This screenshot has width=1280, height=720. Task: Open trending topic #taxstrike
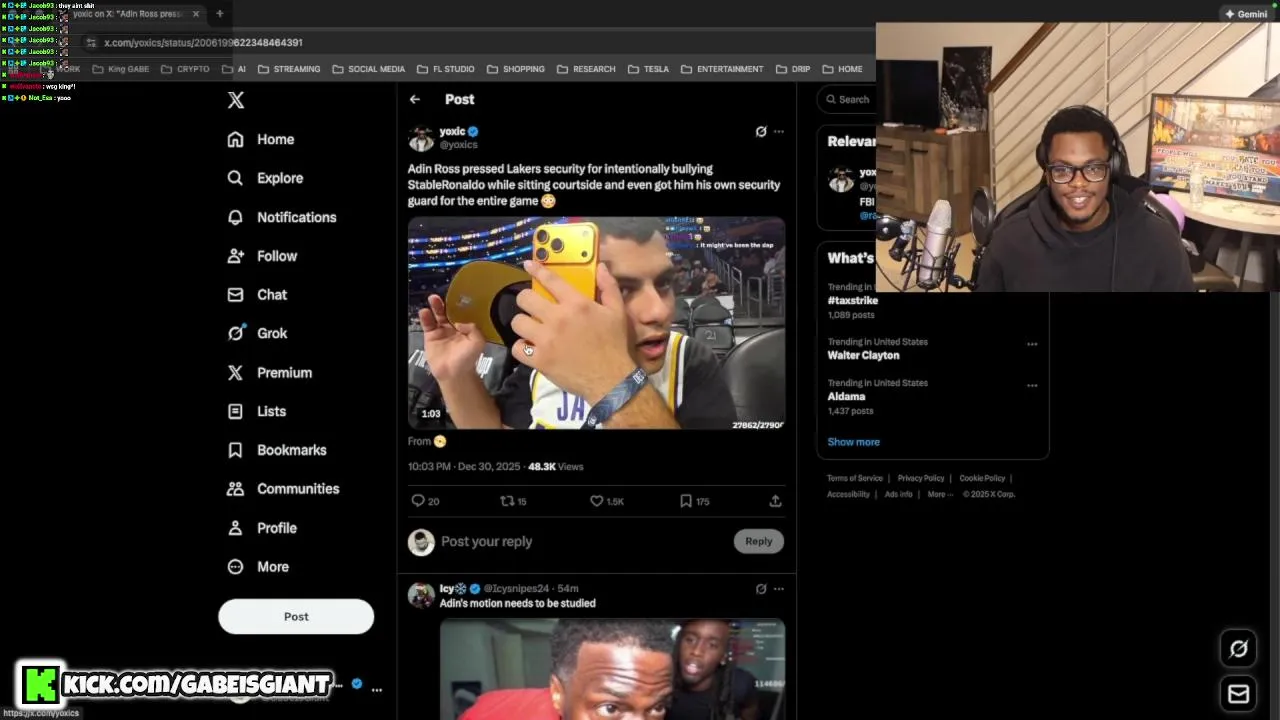(853, 301)
